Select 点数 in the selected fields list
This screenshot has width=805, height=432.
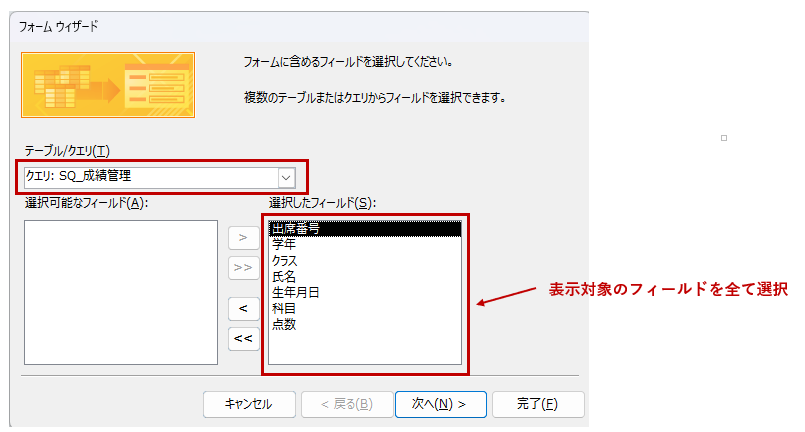tap(283, 325)
